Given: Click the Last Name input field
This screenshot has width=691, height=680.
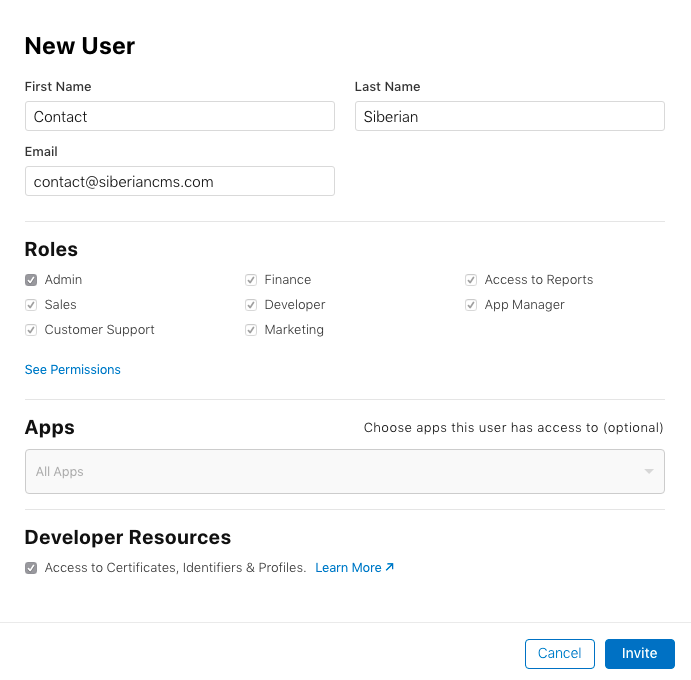Looking at the screenshot, I should point(510,116).
